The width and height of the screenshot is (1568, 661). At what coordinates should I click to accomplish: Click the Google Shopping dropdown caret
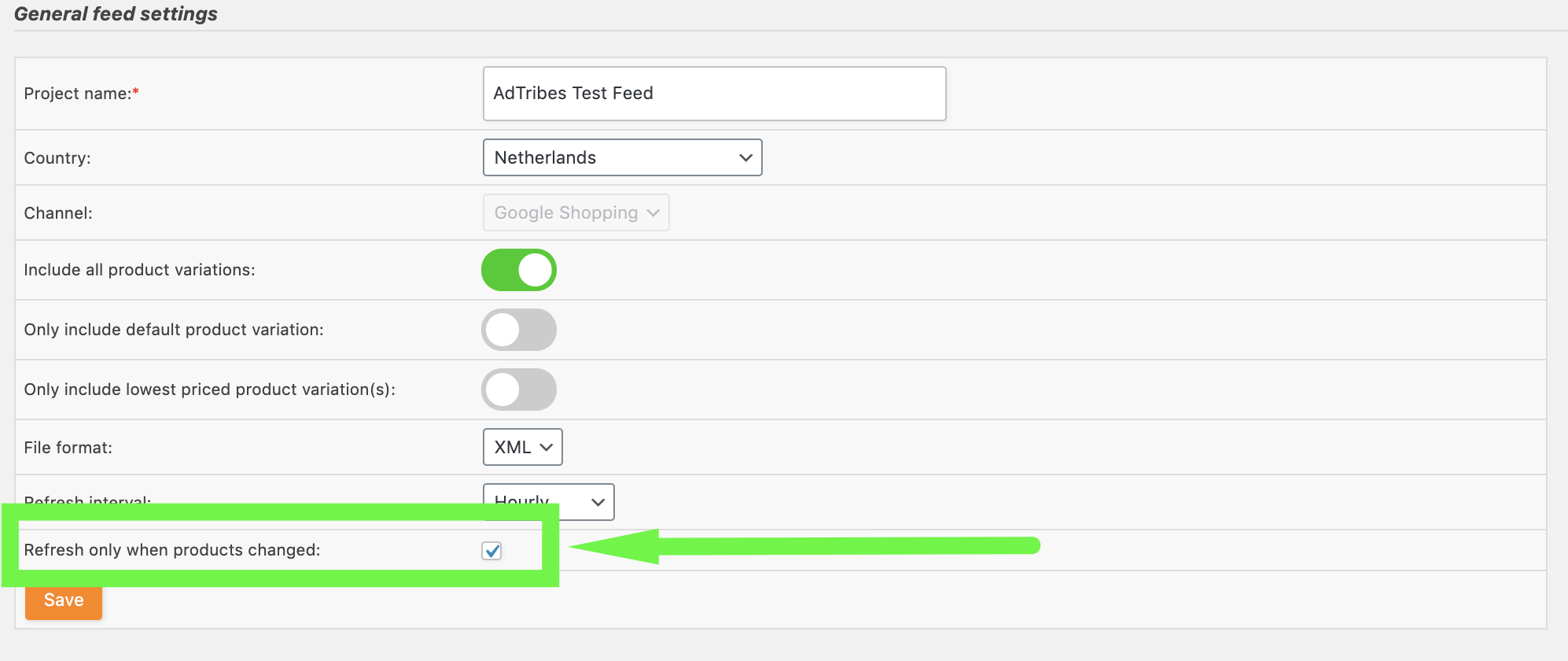pyautogui.click(x=653, y=212)
